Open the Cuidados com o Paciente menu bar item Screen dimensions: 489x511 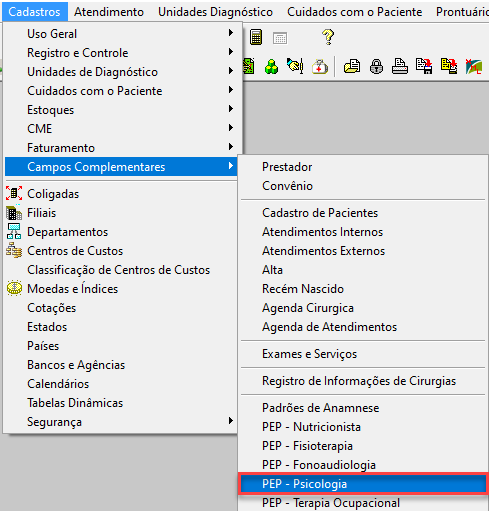point(355,12)
